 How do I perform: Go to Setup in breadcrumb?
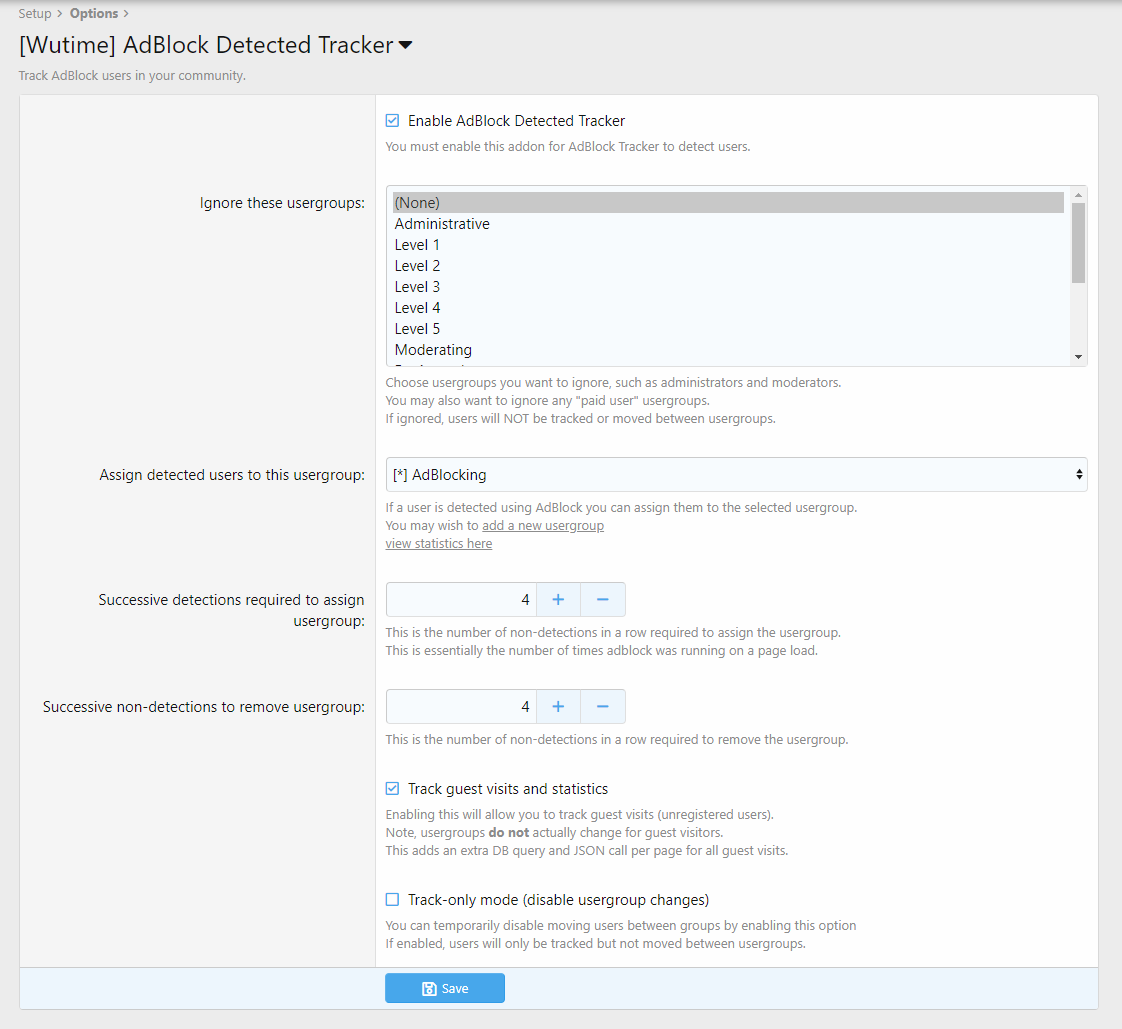(35, 14)
